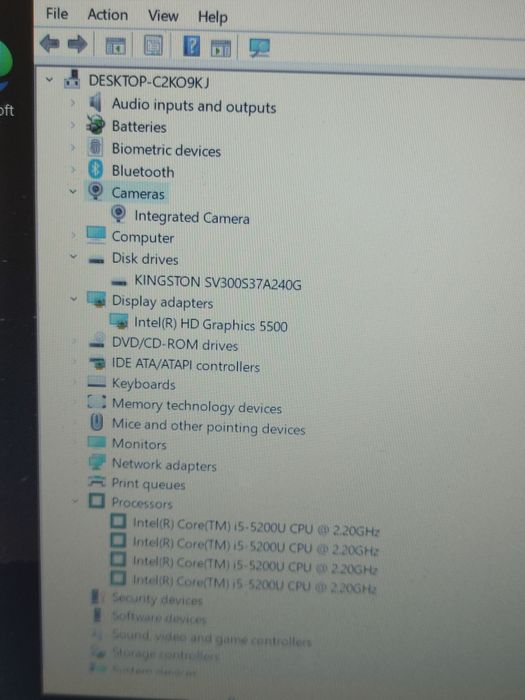
Task: Click the fingerprint Biometric devices icon
Action: (x=96, y=146)
